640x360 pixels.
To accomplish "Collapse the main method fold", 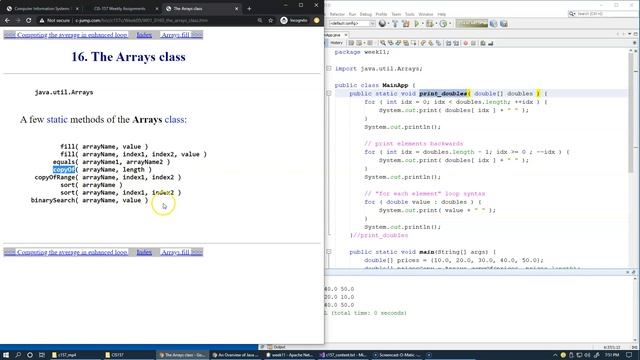I will tap(329, 252).
